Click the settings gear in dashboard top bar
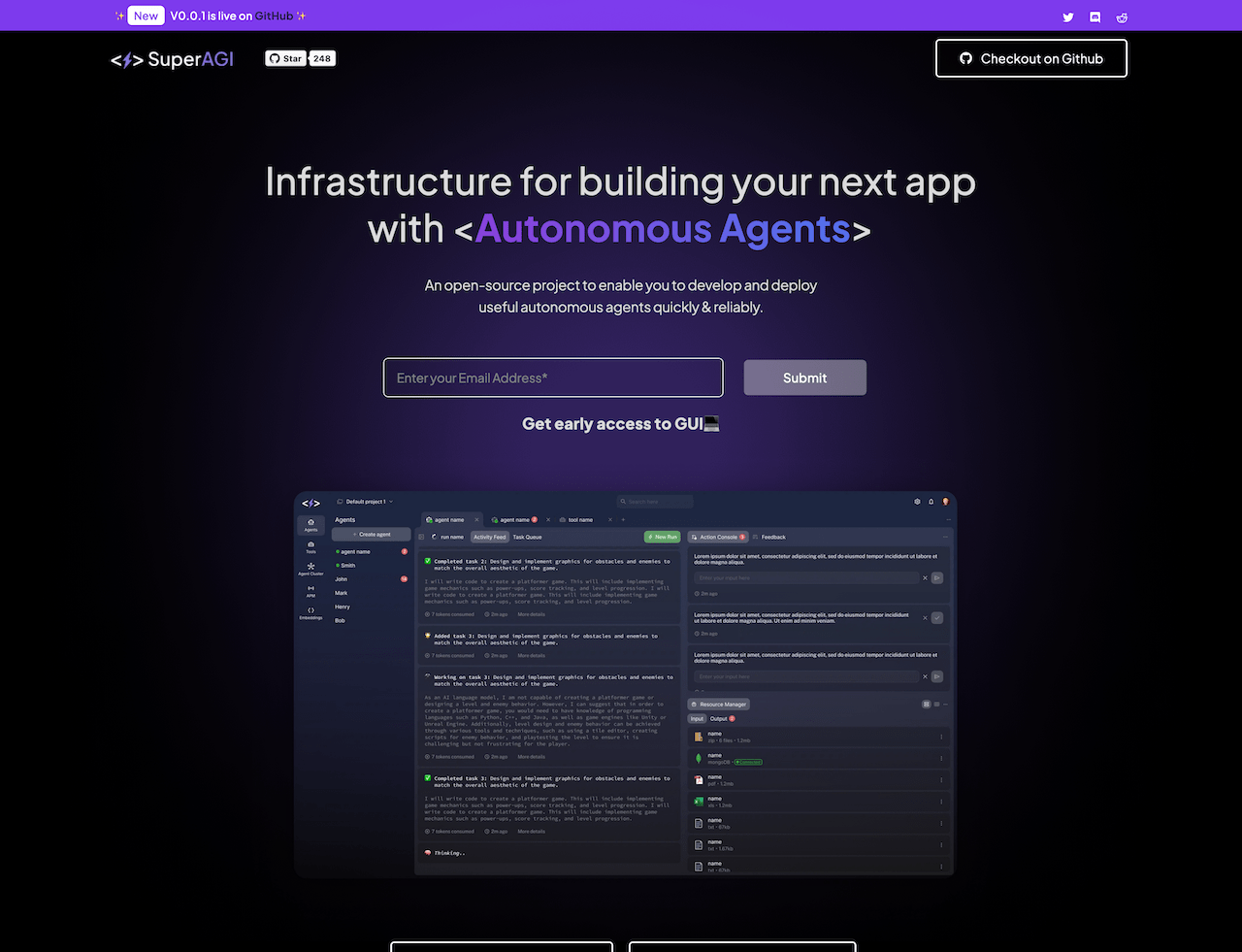The image size is (1242, 952). [917, 502]
